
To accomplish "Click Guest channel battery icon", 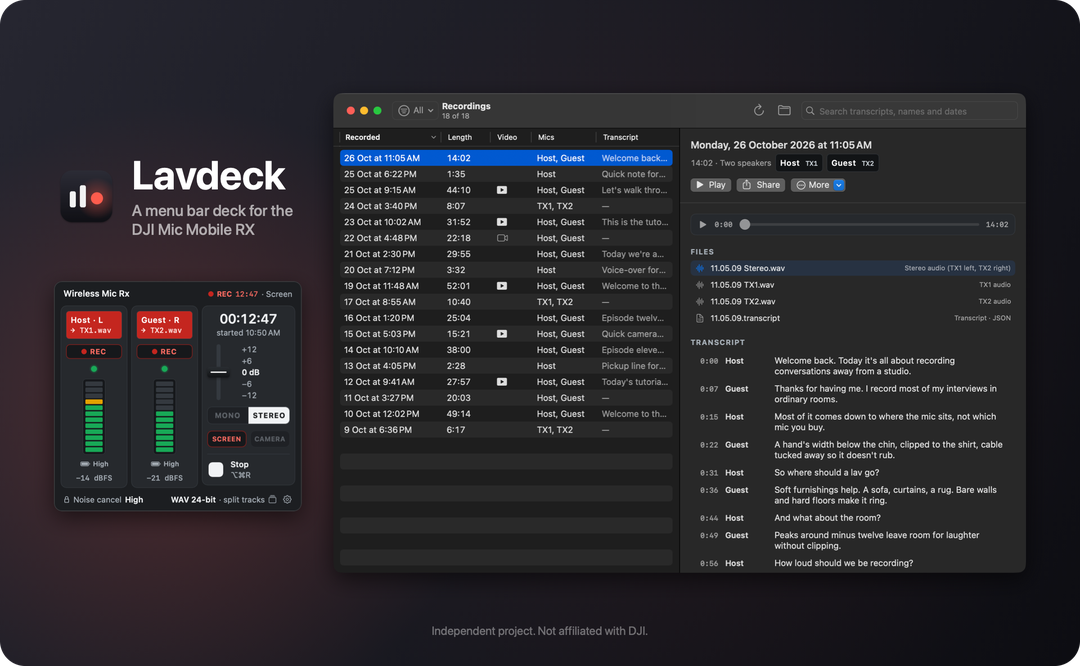I will 156,464.
